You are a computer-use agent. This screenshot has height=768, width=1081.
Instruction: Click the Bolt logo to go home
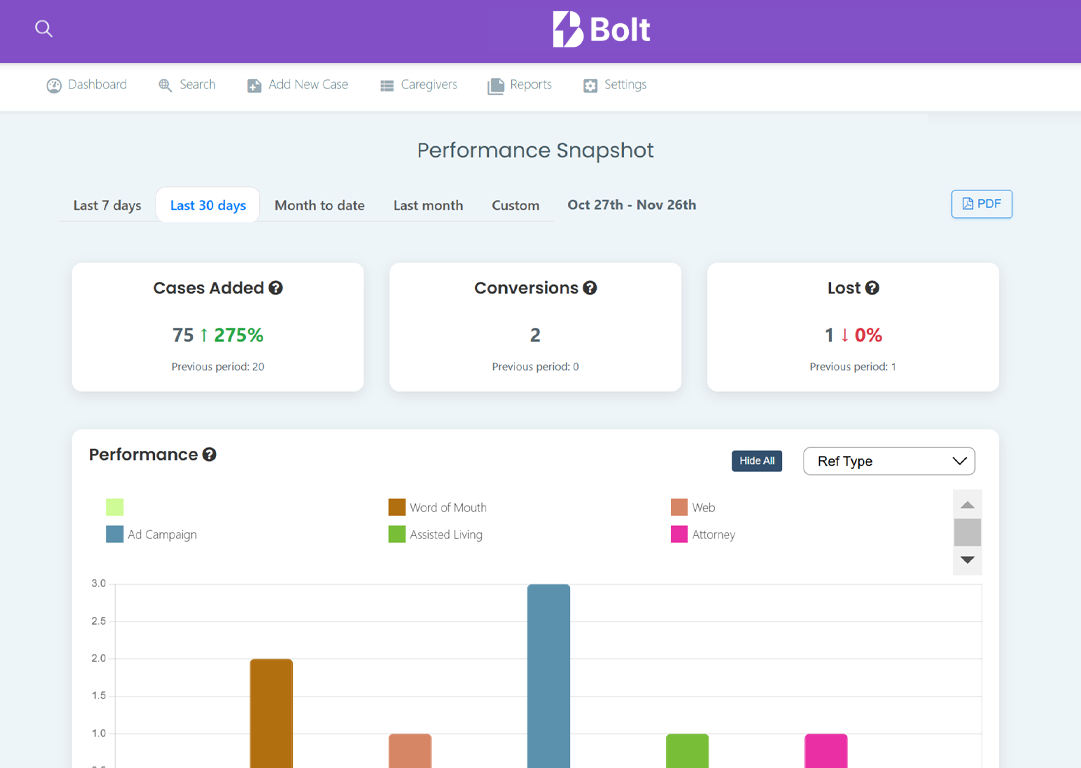click(600, 29)
